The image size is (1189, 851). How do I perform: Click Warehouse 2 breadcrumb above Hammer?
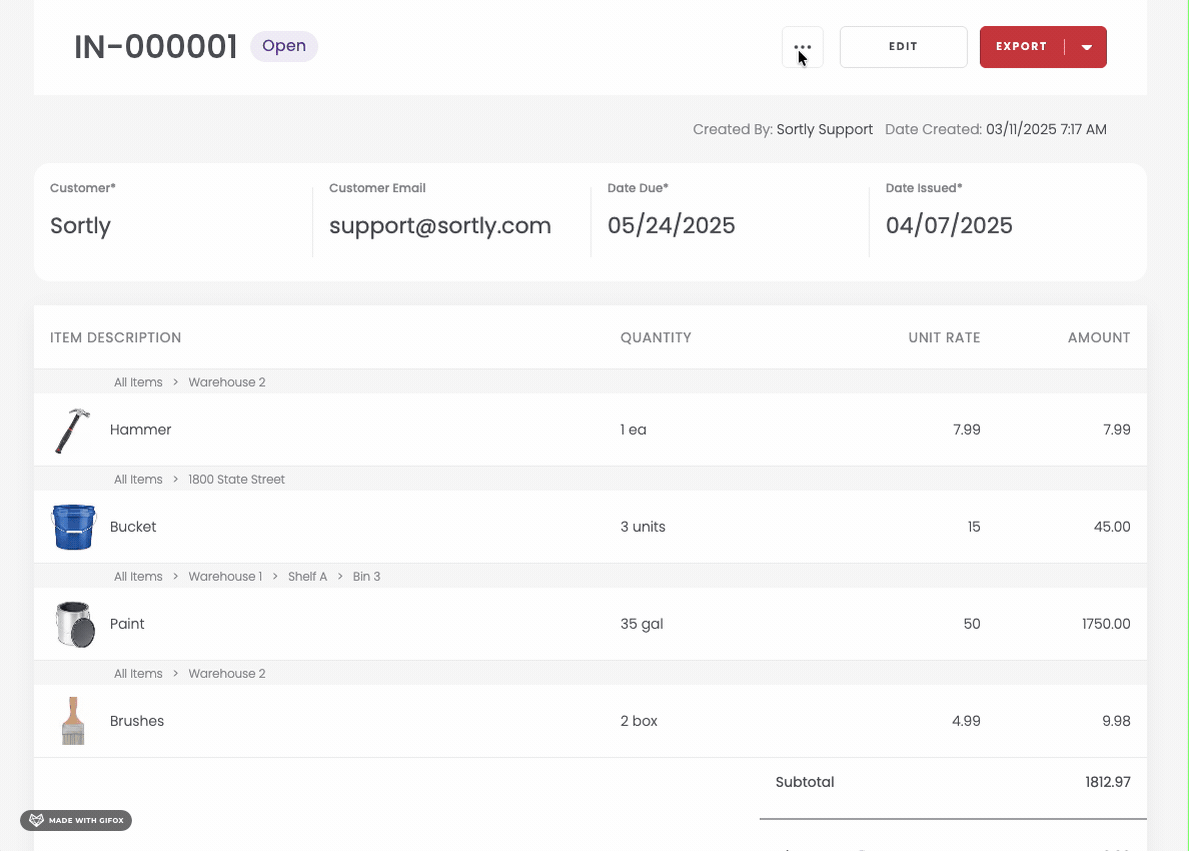click(227, 383)
